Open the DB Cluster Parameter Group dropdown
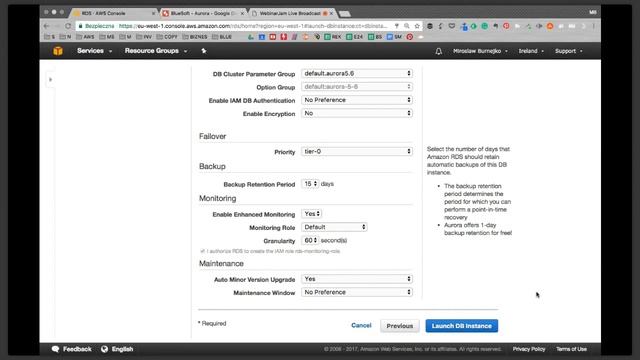The width and height of the screenshot is (640, 360). point(357,73)
